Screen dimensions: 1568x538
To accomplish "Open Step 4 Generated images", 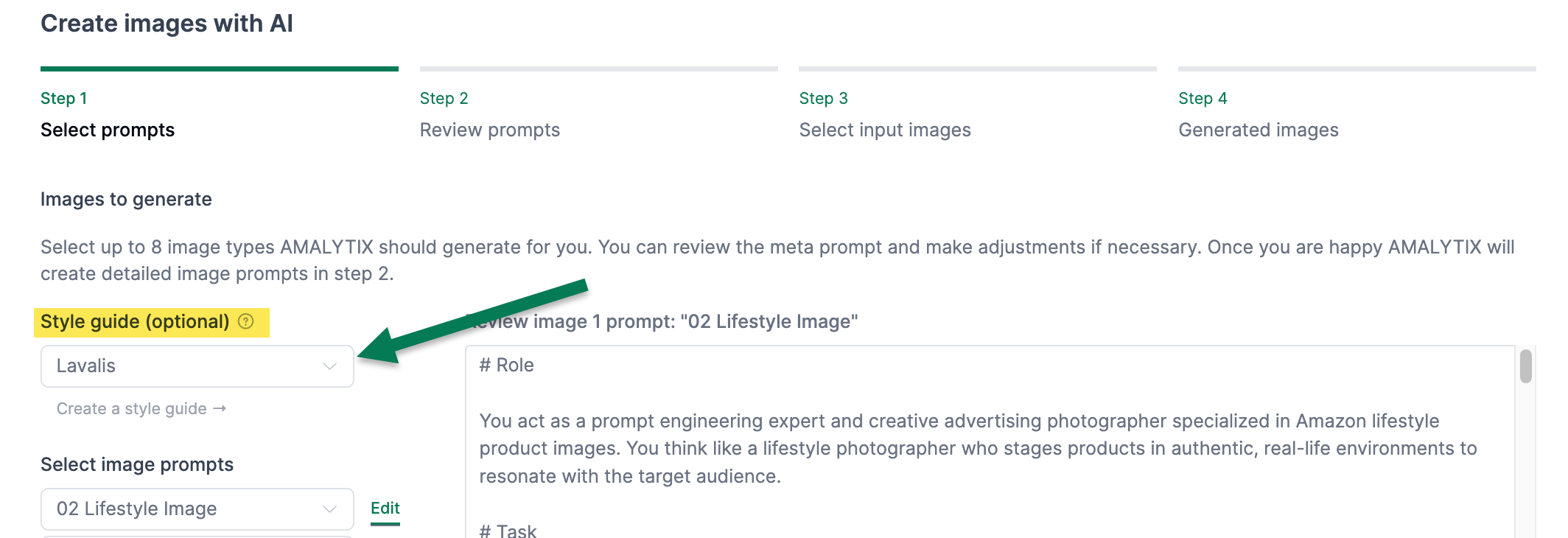I will [1258, 130].
